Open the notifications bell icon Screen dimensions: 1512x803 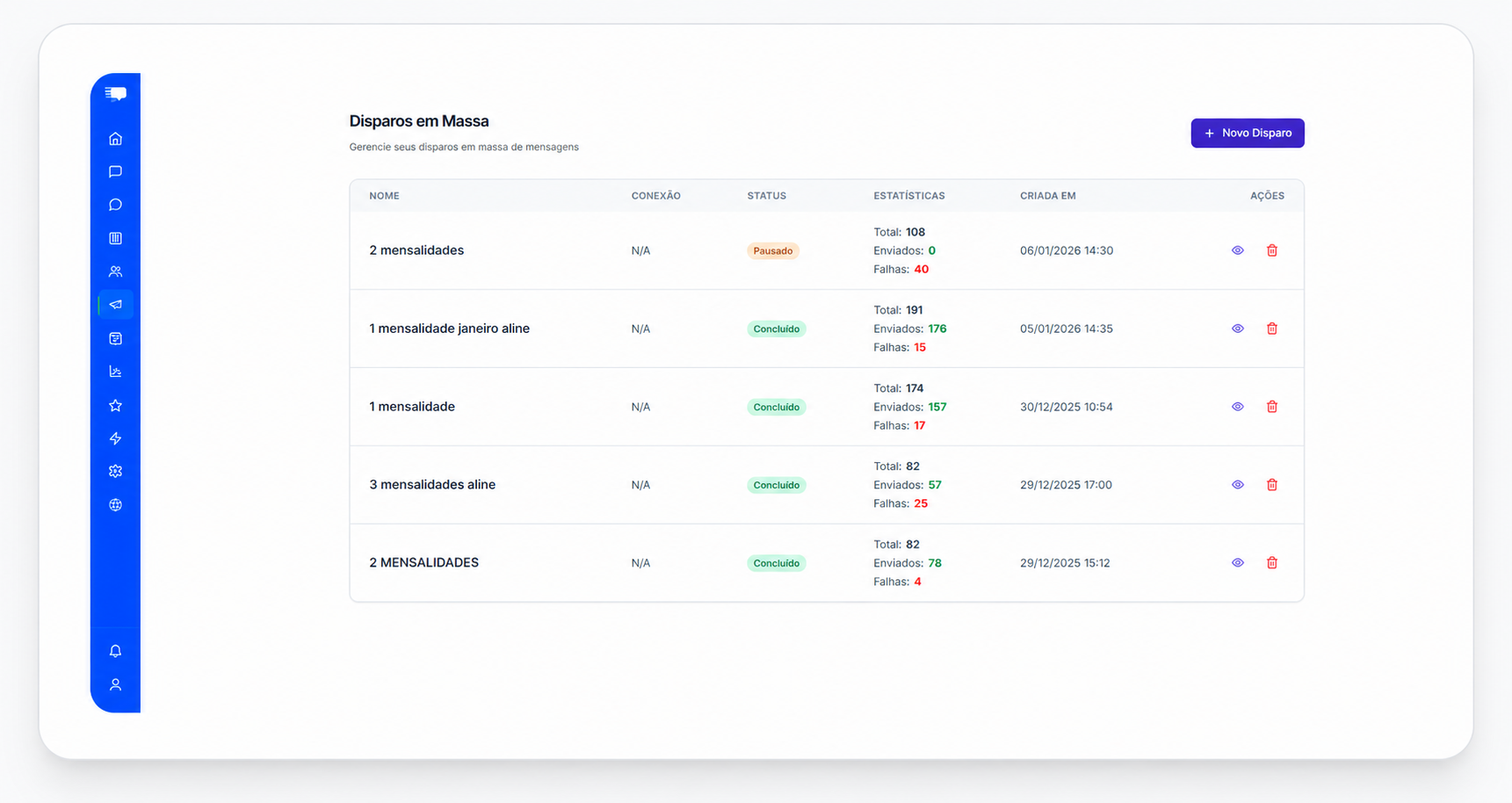pyautogui.click(x=115, y=651)
